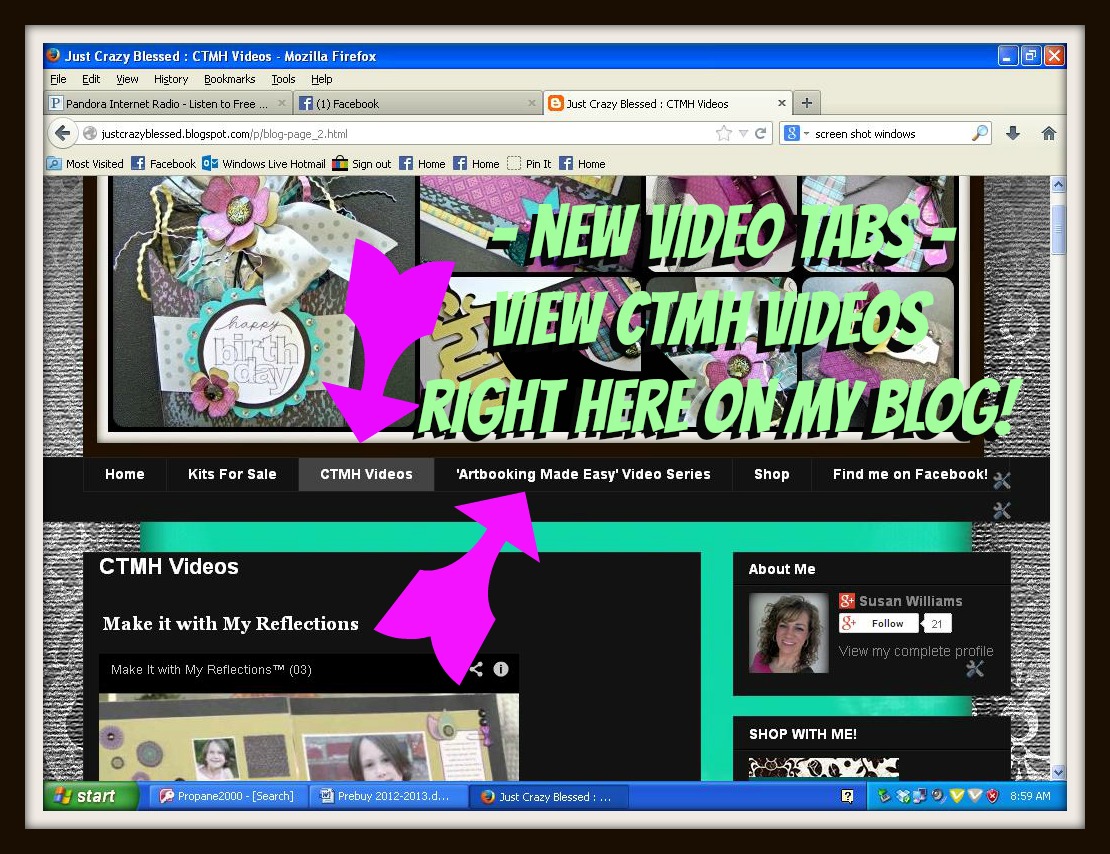Click the Make It with My Reflections (03) title
Image resolution: width=1110 pixels, height=854 pixels.
(x=211, y=669)
